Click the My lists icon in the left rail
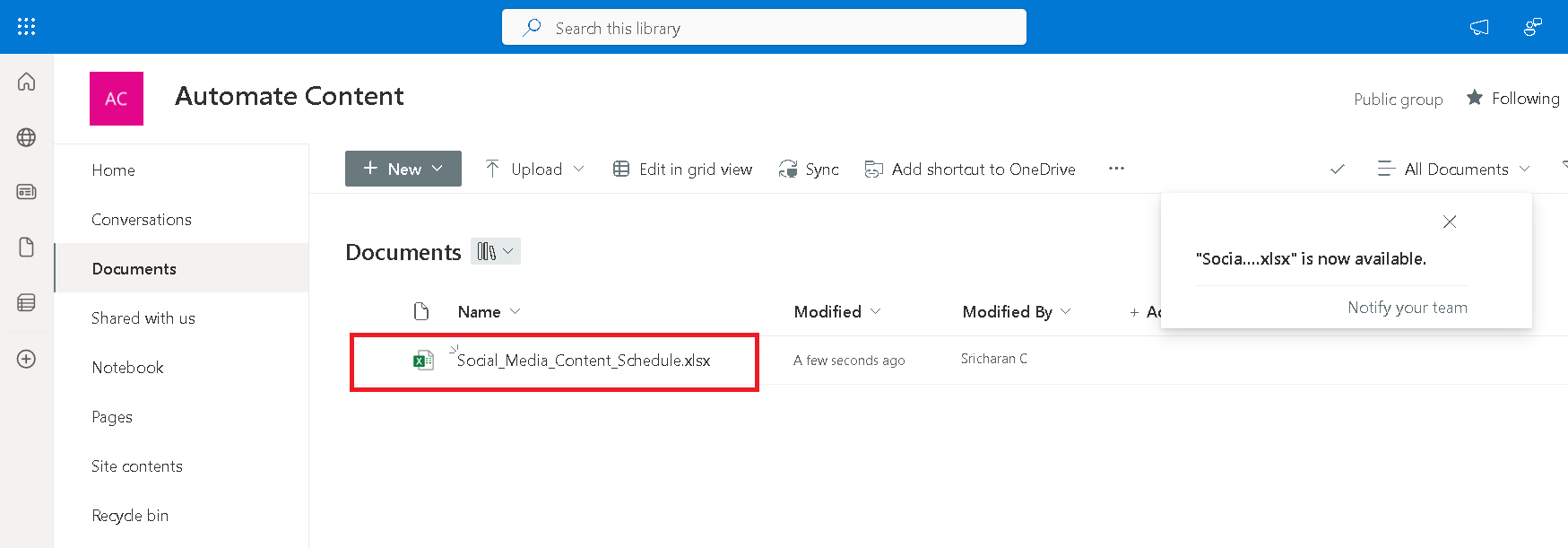This screenshot has height=548, width=1568. 27,302
